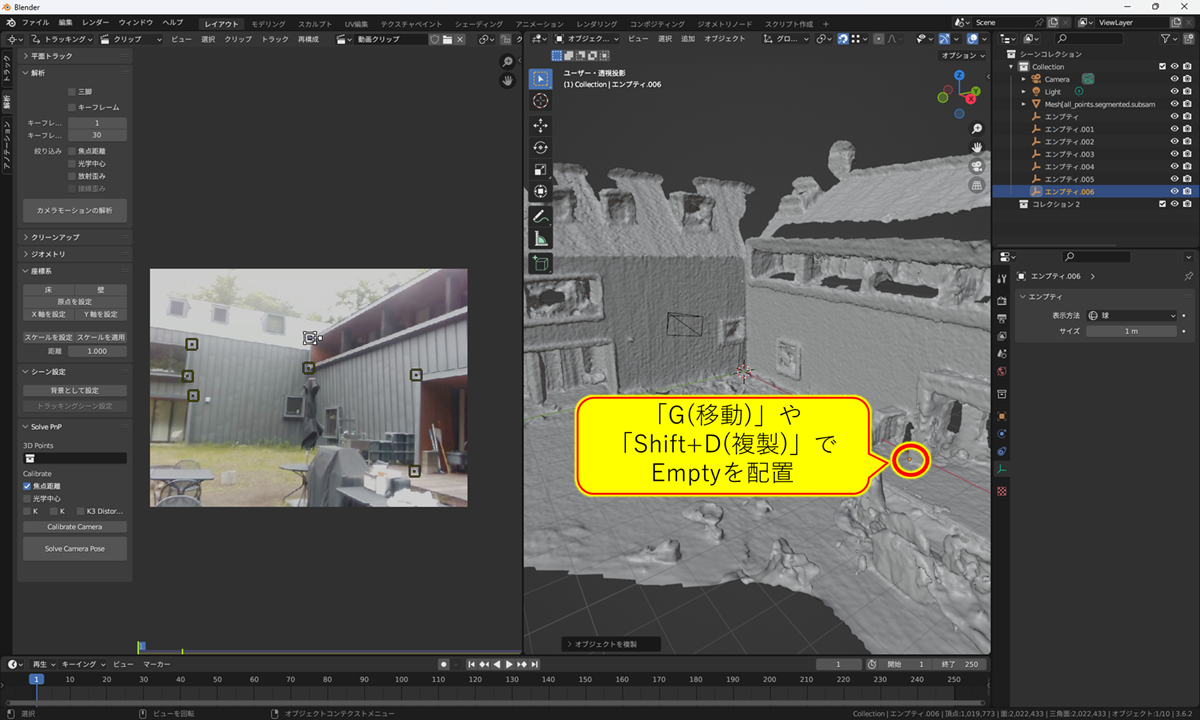This screenshot has height=720, width=1200.
Task: Unlink the movie clip with X icon
Action: 462,39
